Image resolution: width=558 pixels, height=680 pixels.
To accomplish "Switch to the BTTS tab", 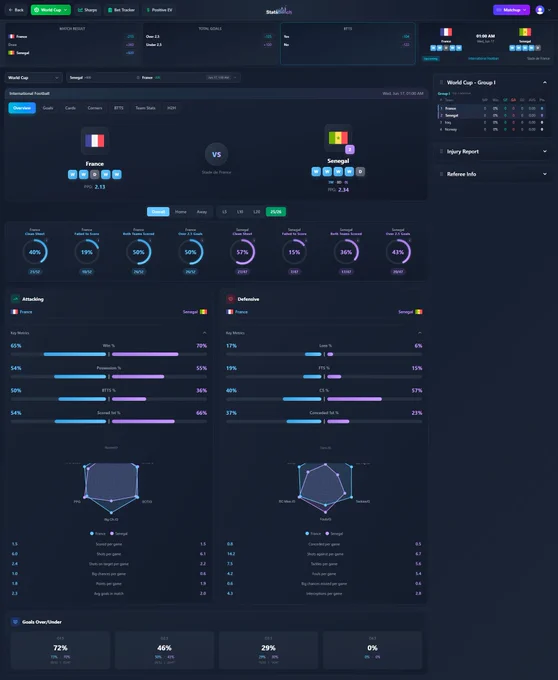I will point(119,108).
